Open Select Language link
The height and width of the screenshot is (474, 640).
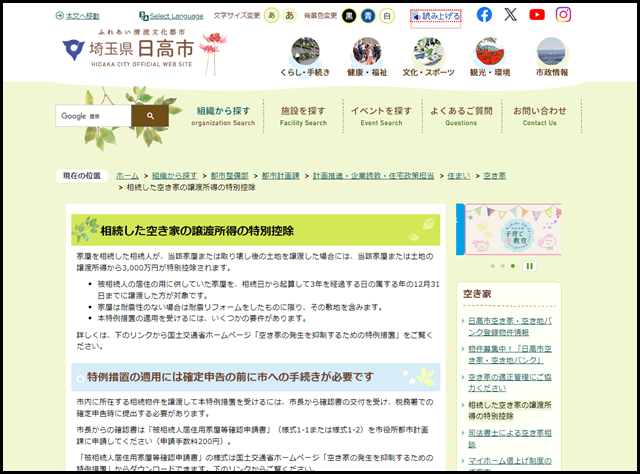tap(171, 16)
